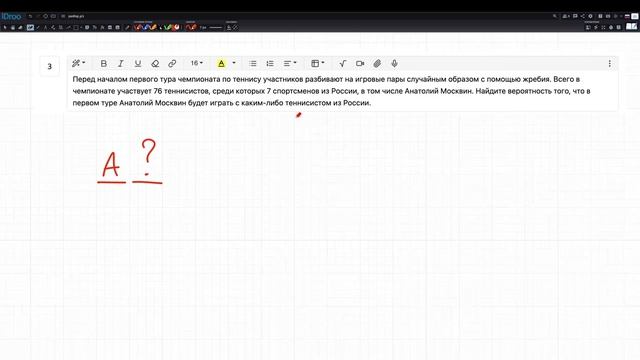
Task: Insert a math formula with square root icon
Action: (342, 63)
